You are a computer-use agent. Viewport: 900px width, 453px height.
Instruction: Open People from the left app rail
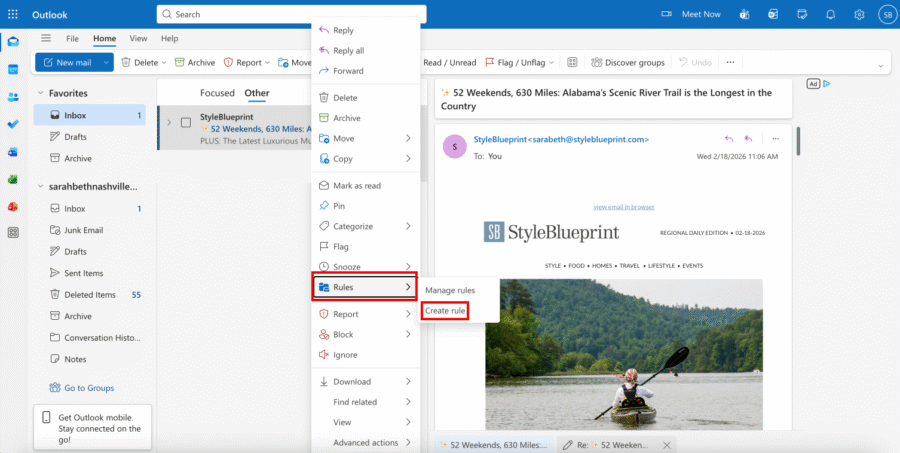click(x=13, y=97)
